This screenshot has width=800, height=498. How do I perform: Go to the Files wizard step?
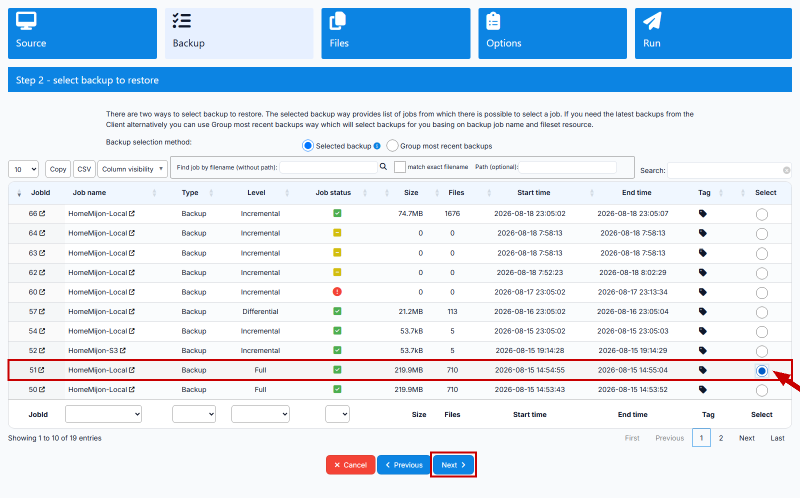395,33
